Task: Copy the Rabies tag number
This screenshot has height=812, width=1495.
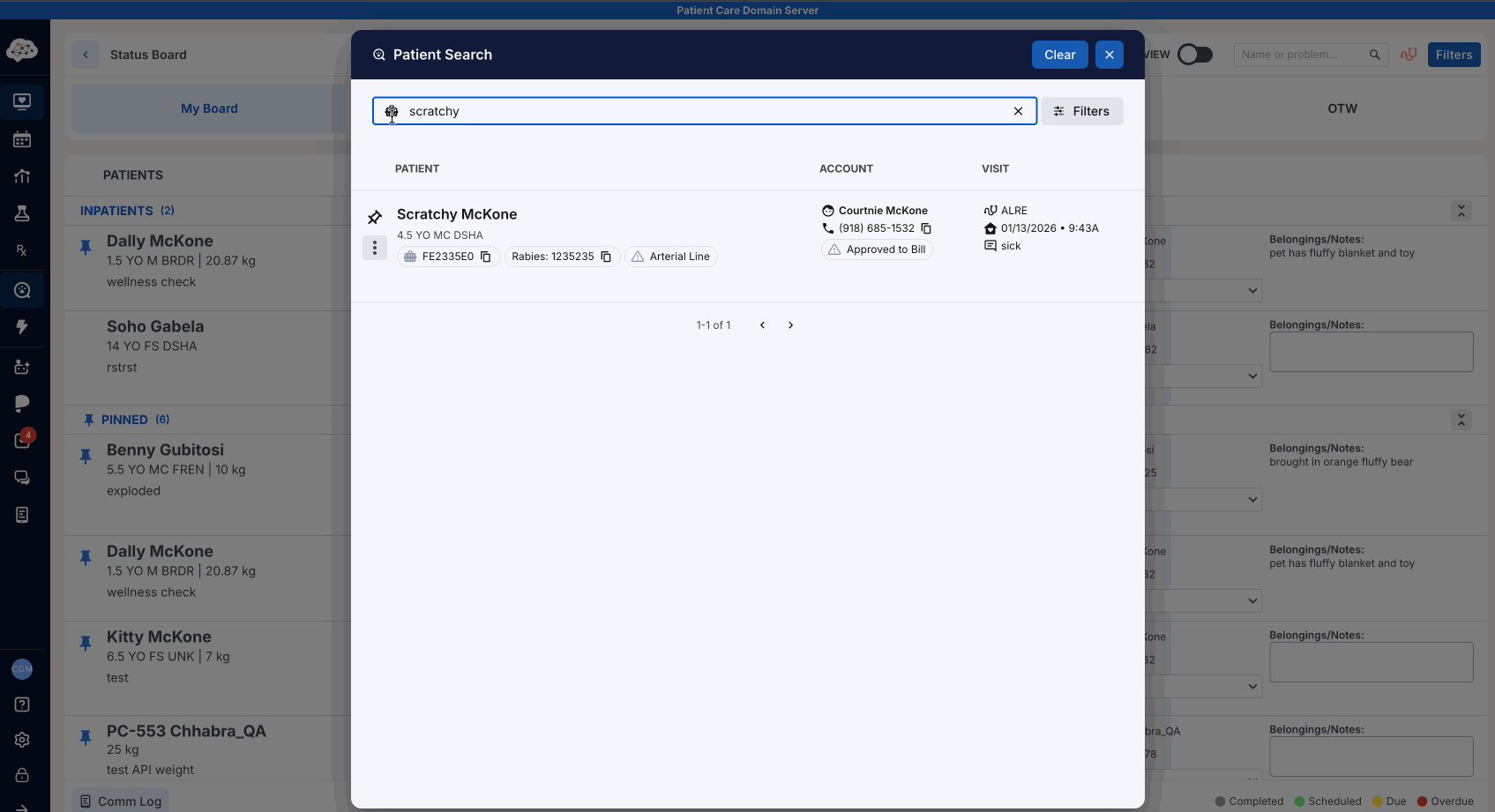Action: click(606, 257)
